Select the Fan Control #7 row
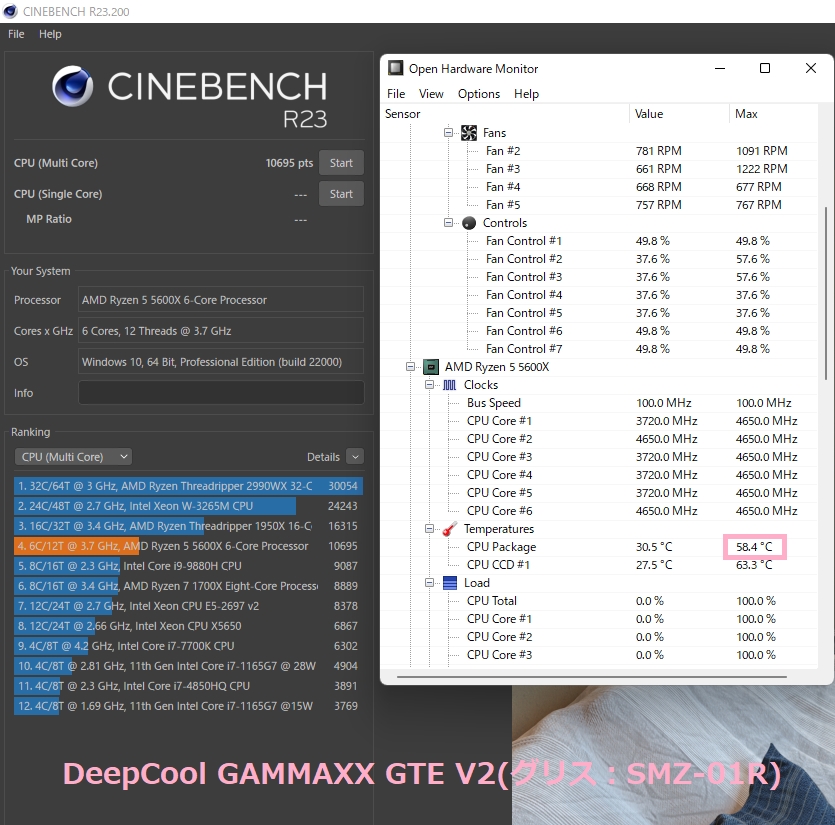This screenshot has width=835, height=825. (600, 349)
